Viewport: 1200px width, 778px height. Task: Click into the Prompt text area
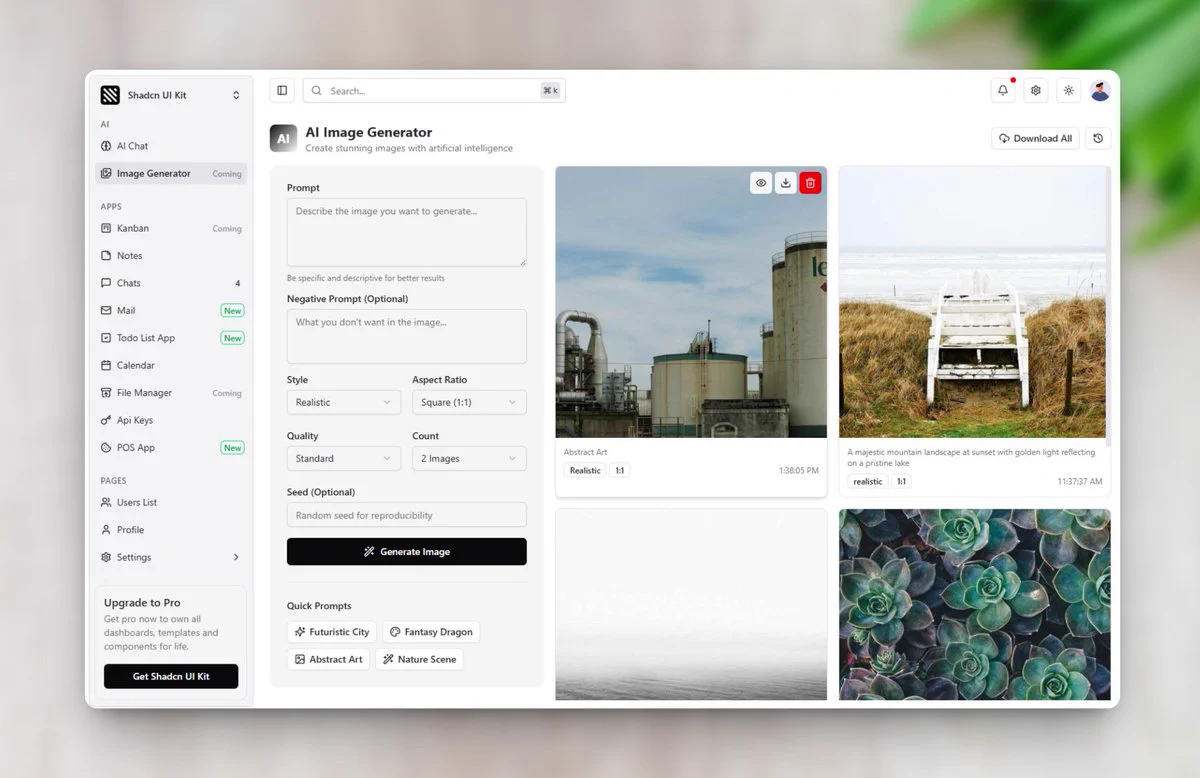(x=407, y=232)
